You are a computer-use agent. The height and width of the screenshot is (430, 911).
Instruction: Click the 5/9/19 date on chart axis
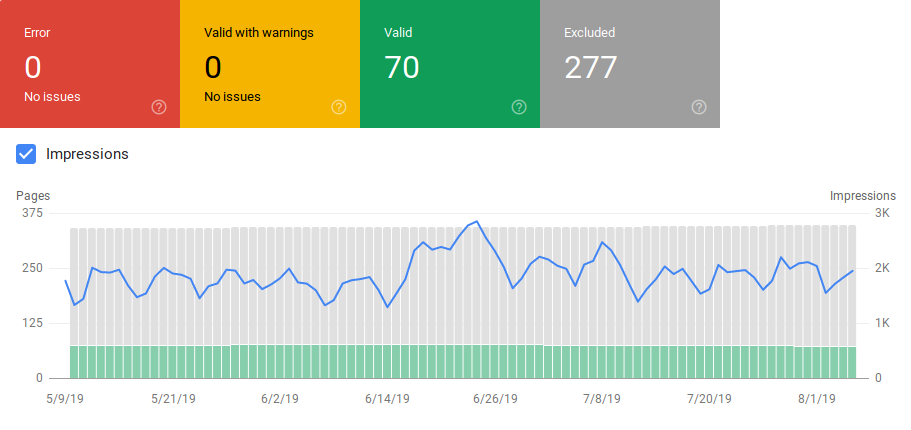point(66,399)
